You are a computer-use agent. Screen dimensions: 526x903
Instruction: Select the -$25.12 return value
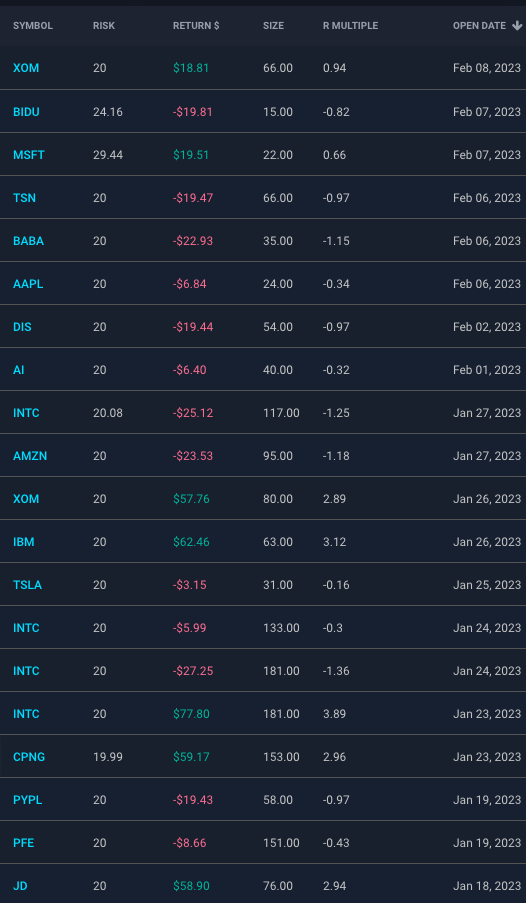[193, 413]
